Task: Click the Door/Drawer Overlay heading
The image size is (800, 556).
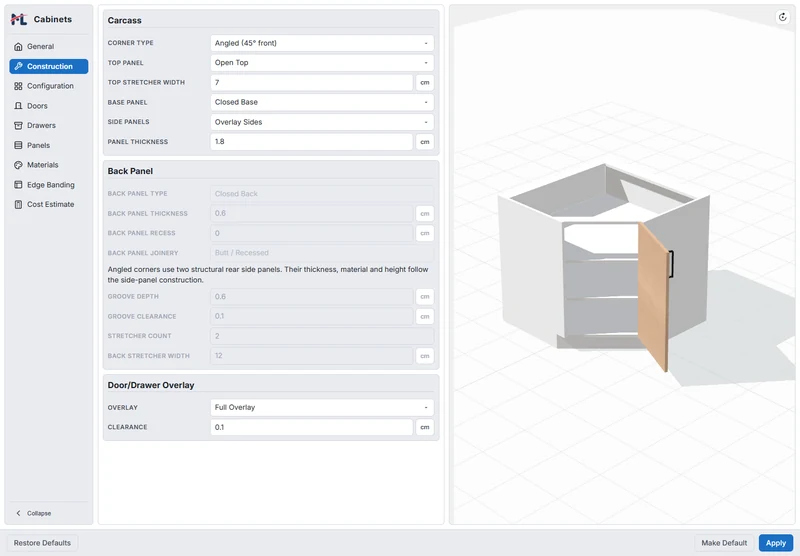Action: [x=151, y=385]
